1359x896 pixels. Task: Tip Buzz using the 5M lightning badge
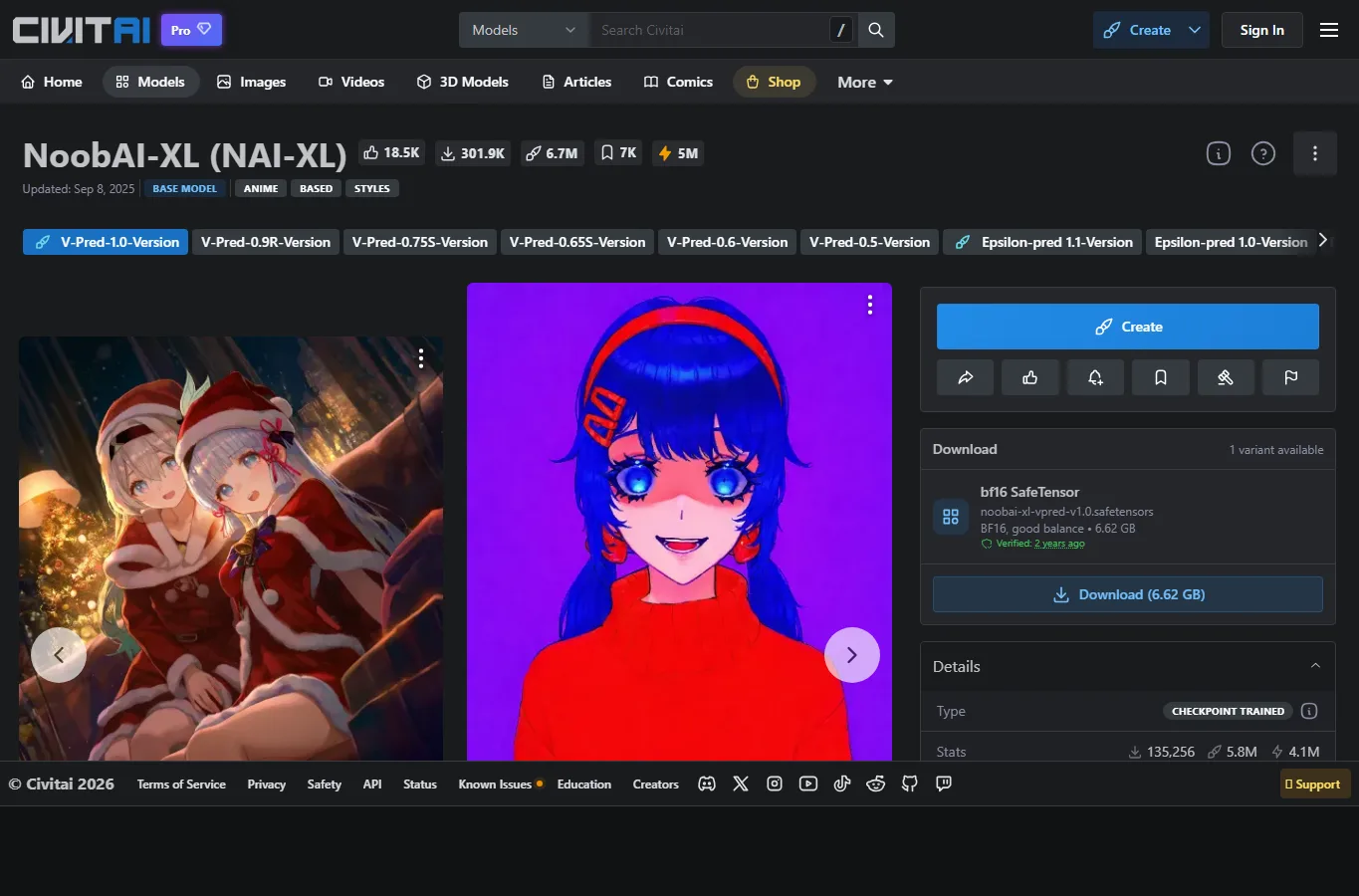[x=678, y=152]
